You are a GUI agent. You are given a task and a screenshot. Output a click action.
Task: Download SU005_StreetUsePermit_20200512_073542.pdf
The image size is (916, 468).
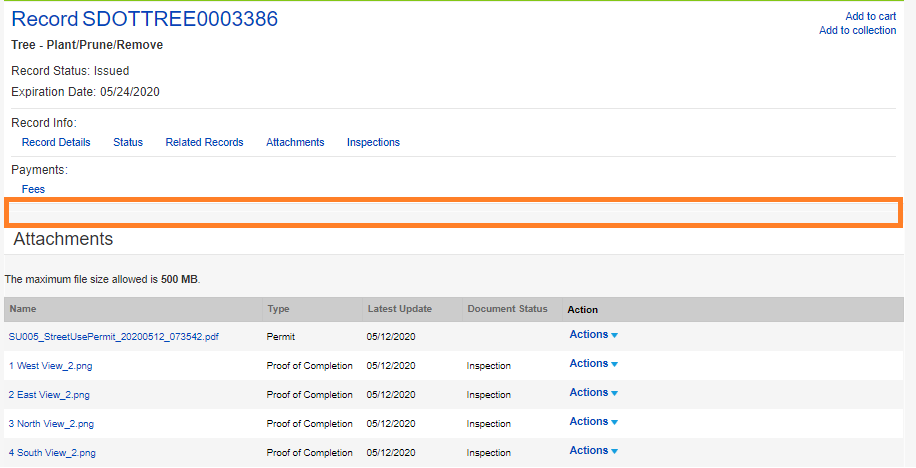114,337
